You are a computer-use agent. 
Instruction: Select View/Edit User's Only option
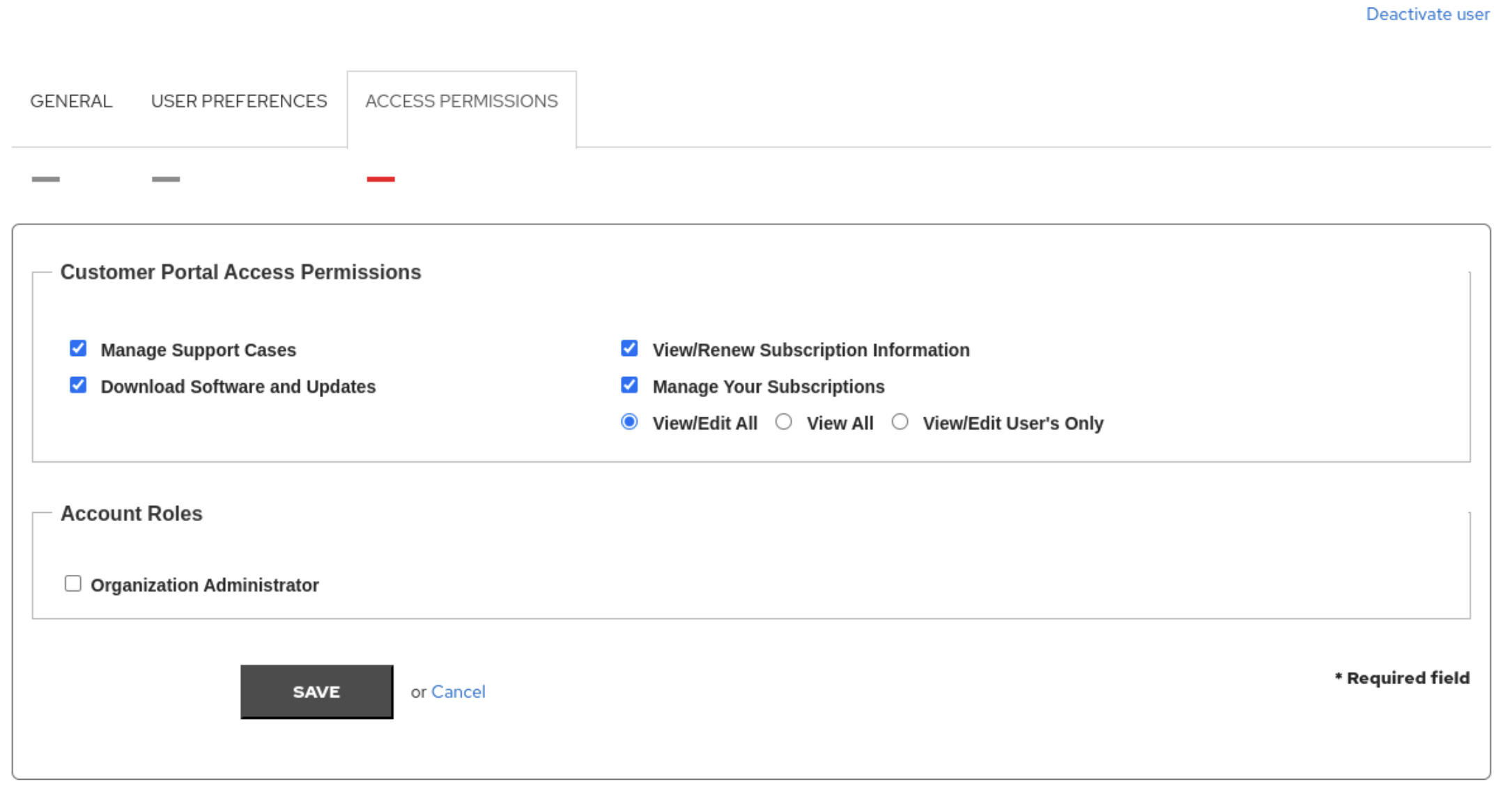tap(900, 422)
